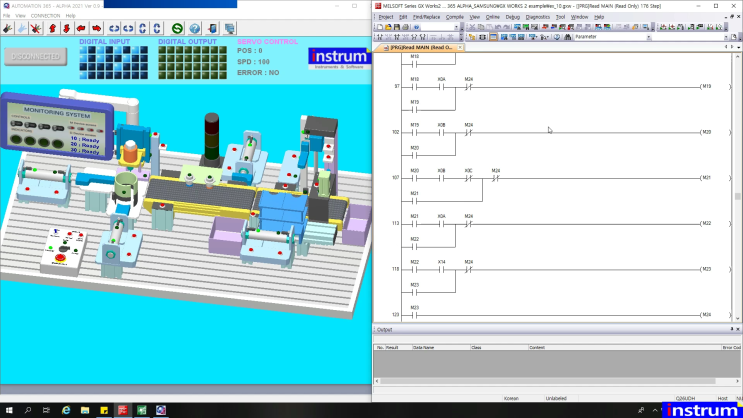This screenshot has height=418, width=743.
Task: Open Internet Explorer from the taskbar
Action: click(66, 410)
